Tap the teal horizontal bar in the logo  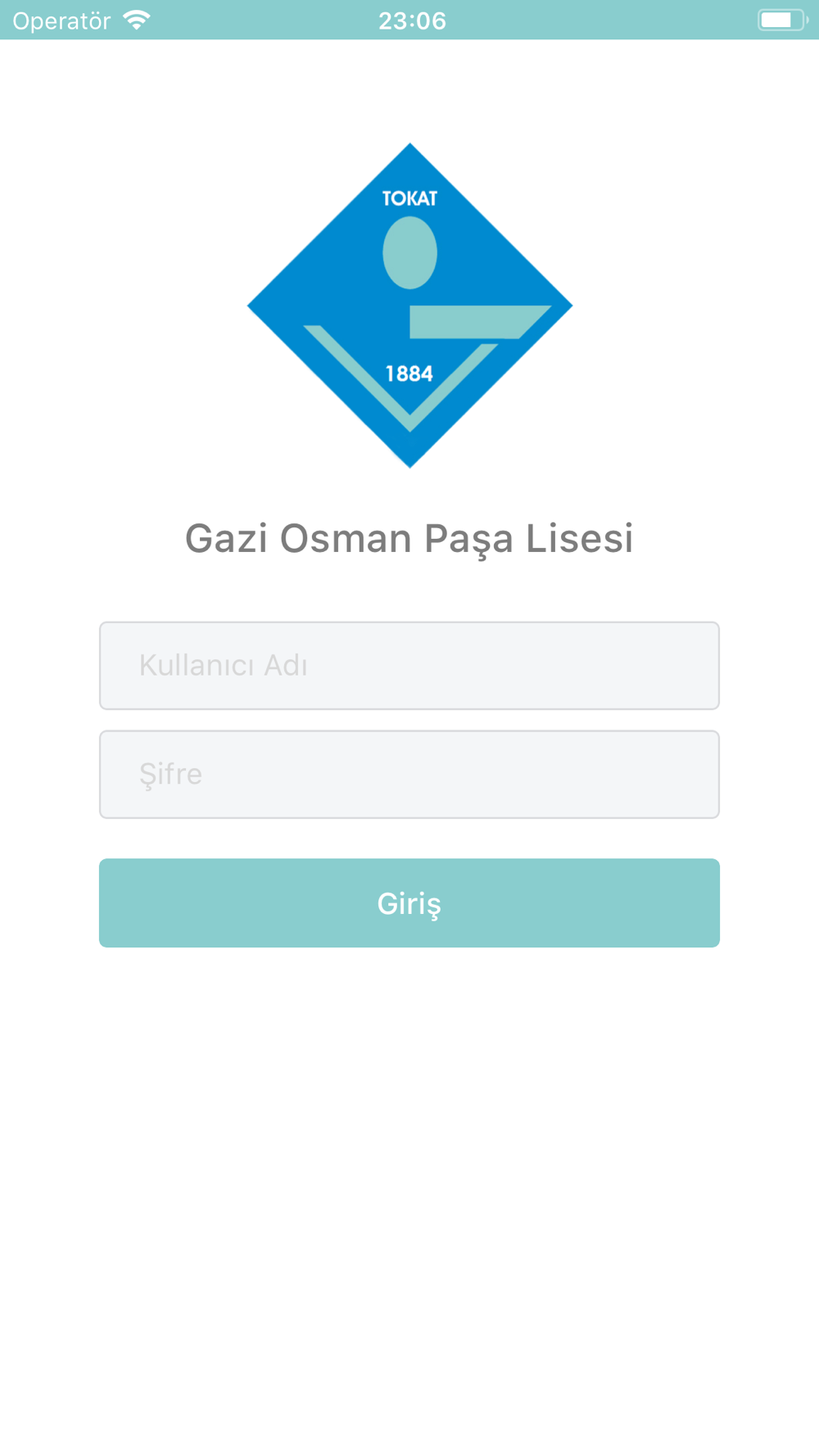pyautogui.click(x=479, y=322)
